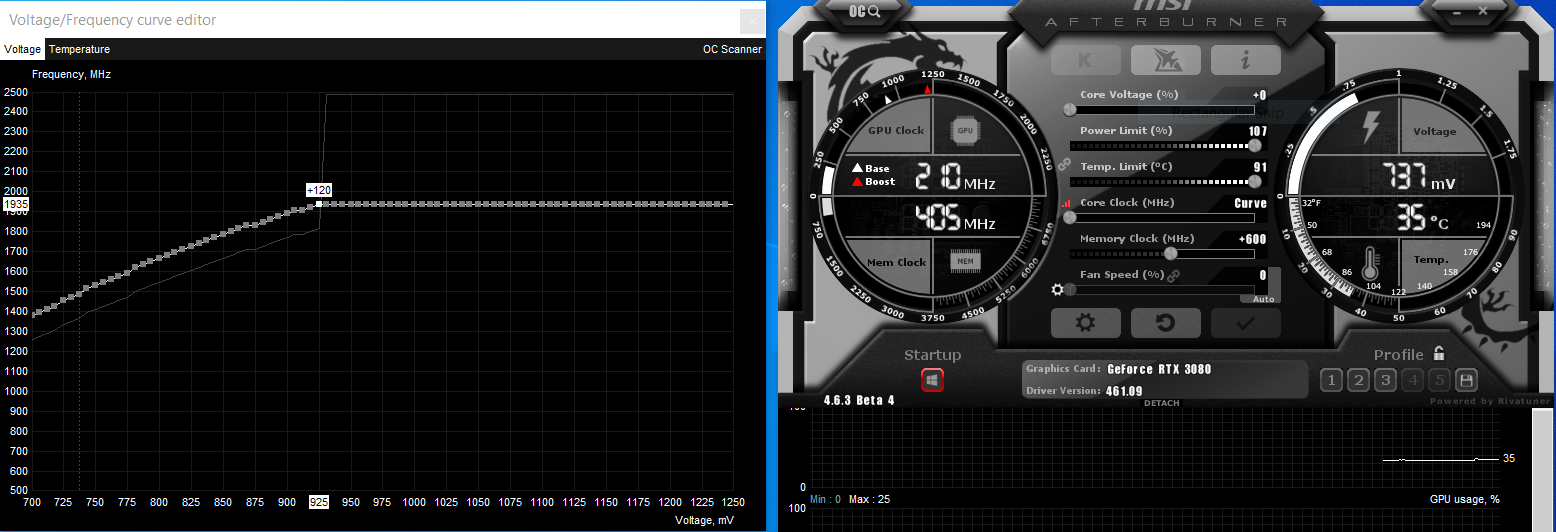Close the Voltage/Frequency curve editor window
This screenshot has width=1556, height=532.
[752, 20]
